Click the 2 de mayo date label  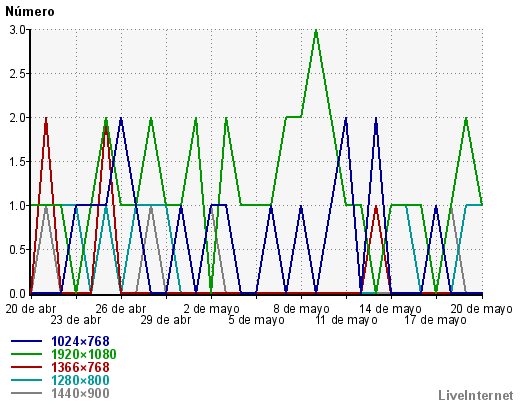coord(211,309)
